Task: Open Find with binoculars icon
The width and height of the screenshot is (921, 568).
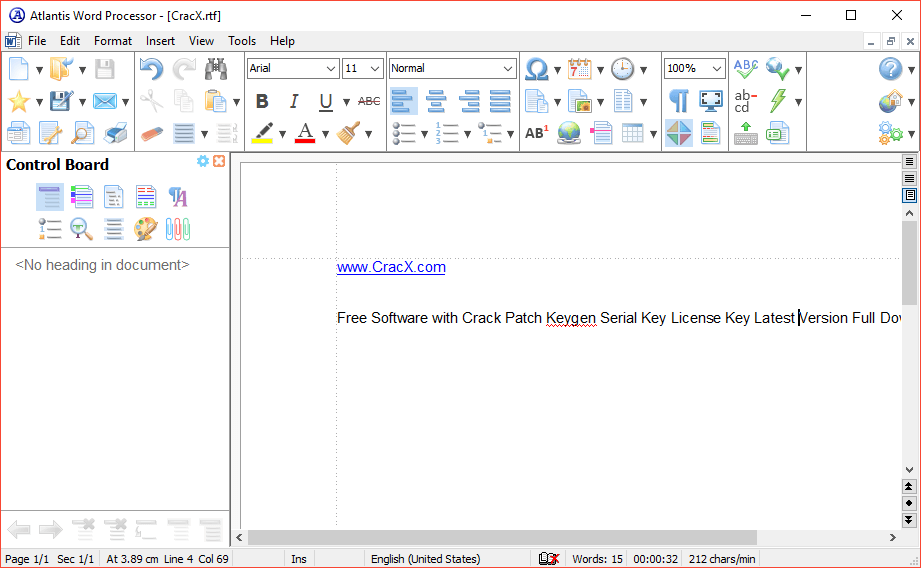Action: (216, 69)
